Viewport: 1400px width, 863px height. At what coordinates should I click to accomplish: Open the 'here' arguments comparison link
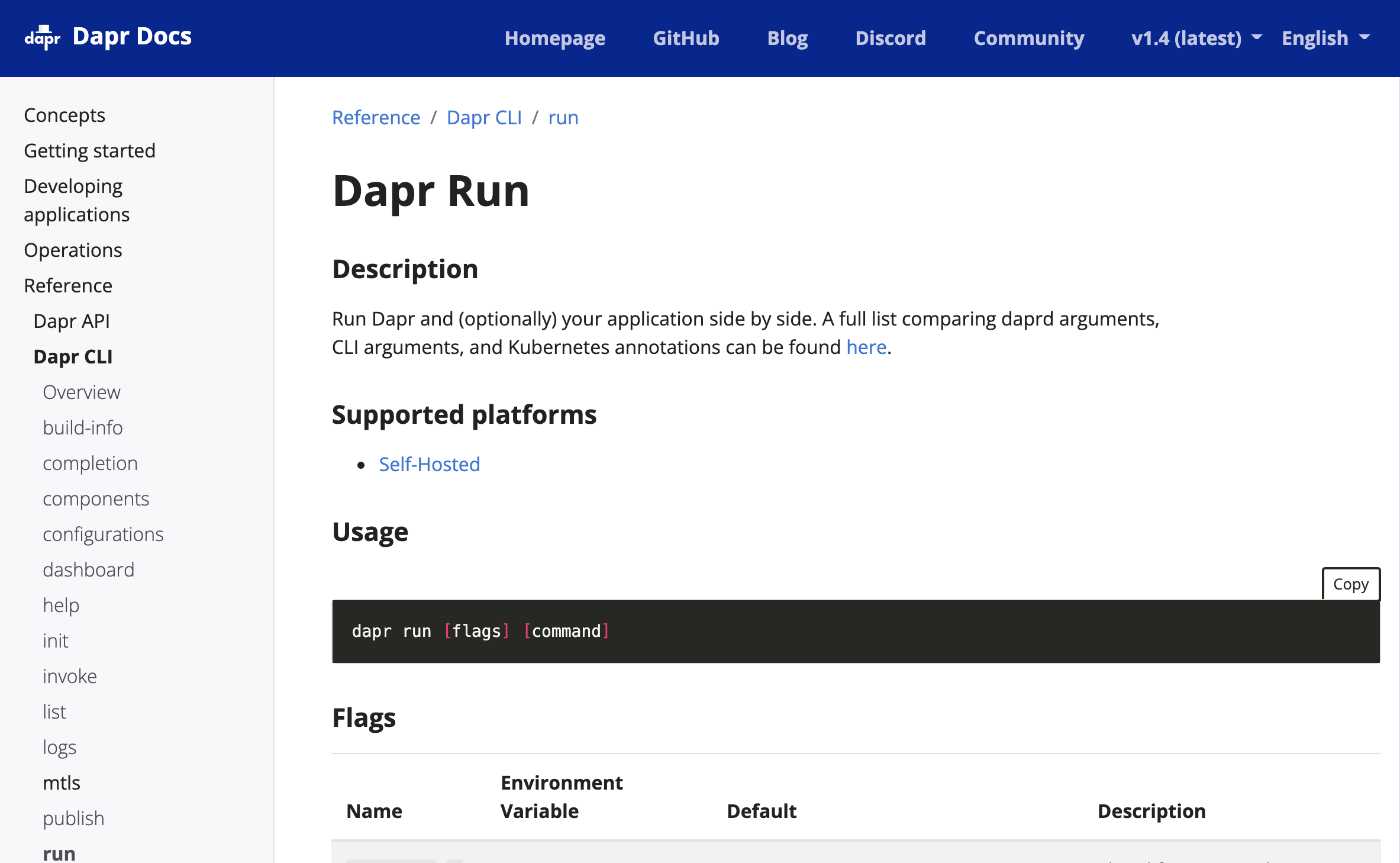(866, 347)
